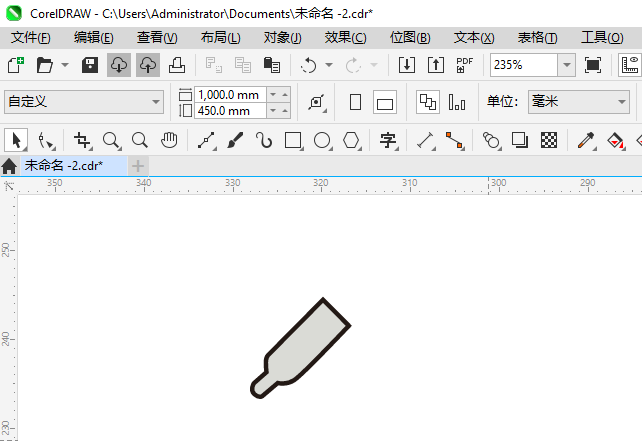The height and width of the screenshot is (441, 642).
Task: Decrease page height with down stepper
Action: (273, 111)
